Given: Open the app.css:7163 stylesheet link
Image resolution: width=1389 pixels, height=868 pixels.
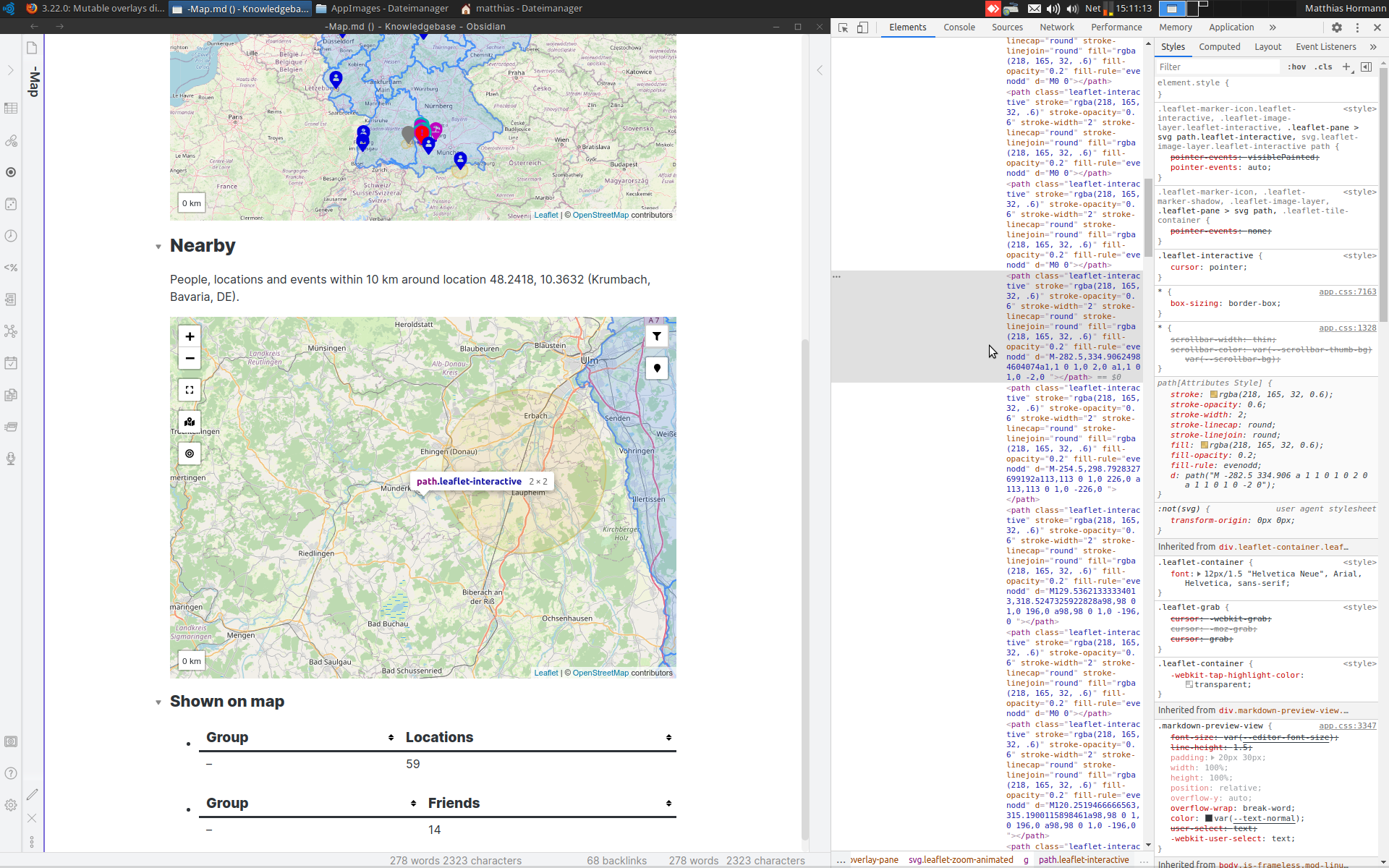Looking at the screenshot, I should pos(1346,292).
